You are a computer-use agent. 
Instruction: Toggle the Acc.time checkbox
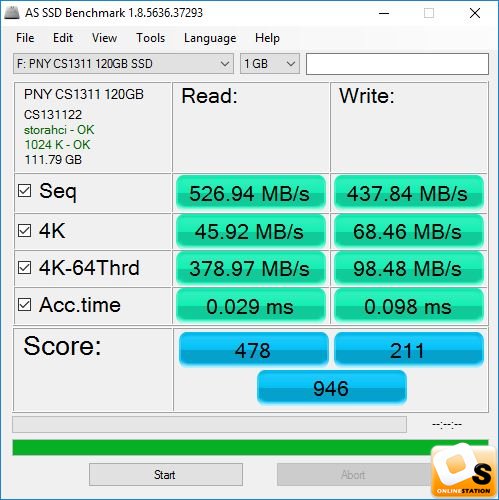point(25,305)
